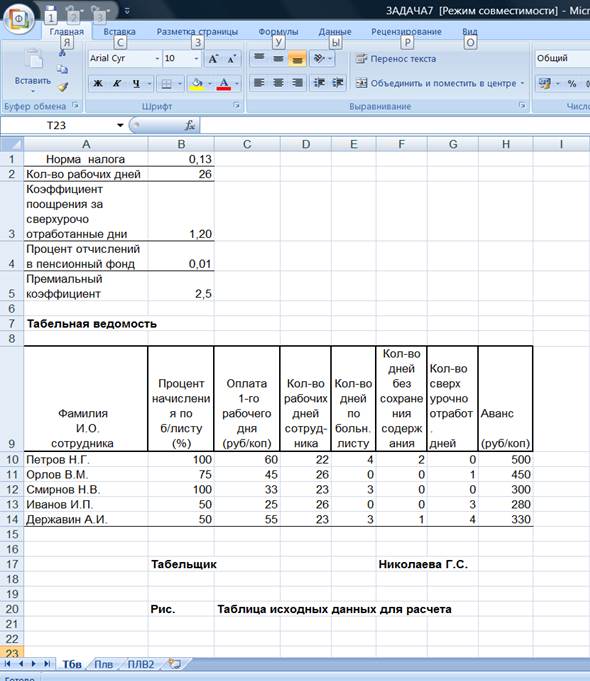Click the next sheet navigation arrow
Screen dimensions: 590x681
pos(33,664)
